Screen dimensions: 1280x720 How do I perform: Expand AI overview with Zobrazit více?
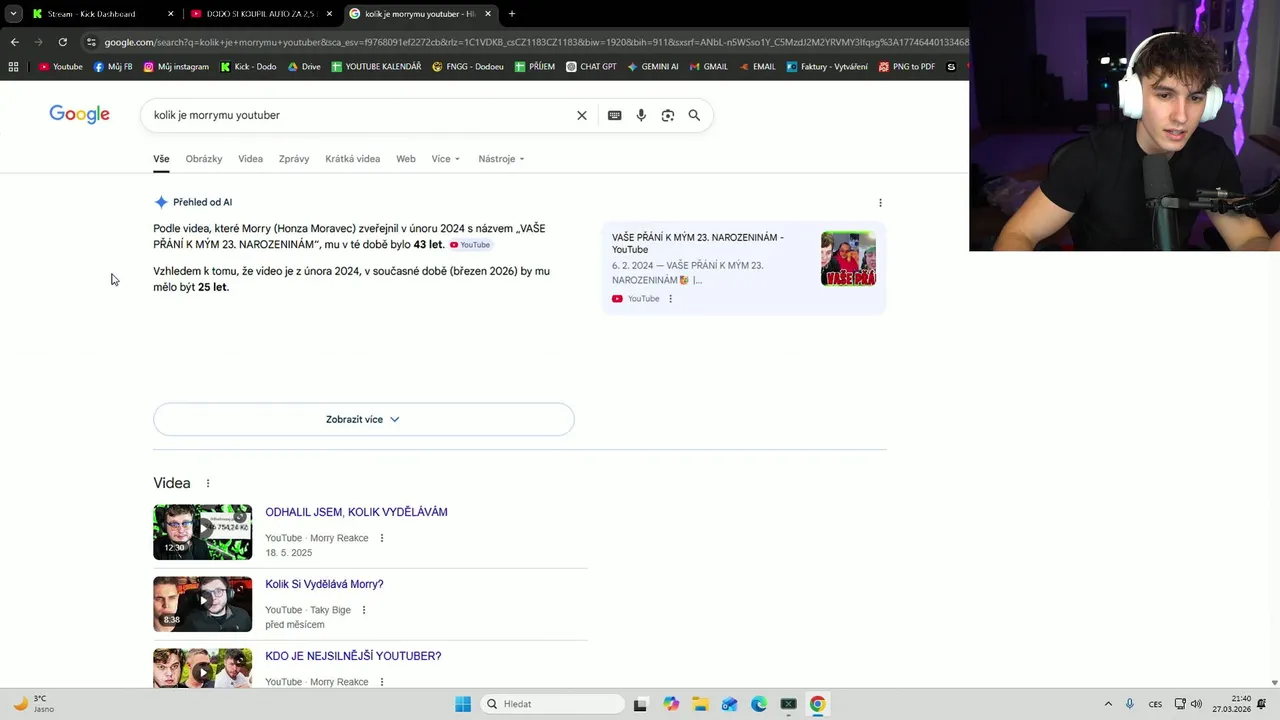tap(363, 419)
